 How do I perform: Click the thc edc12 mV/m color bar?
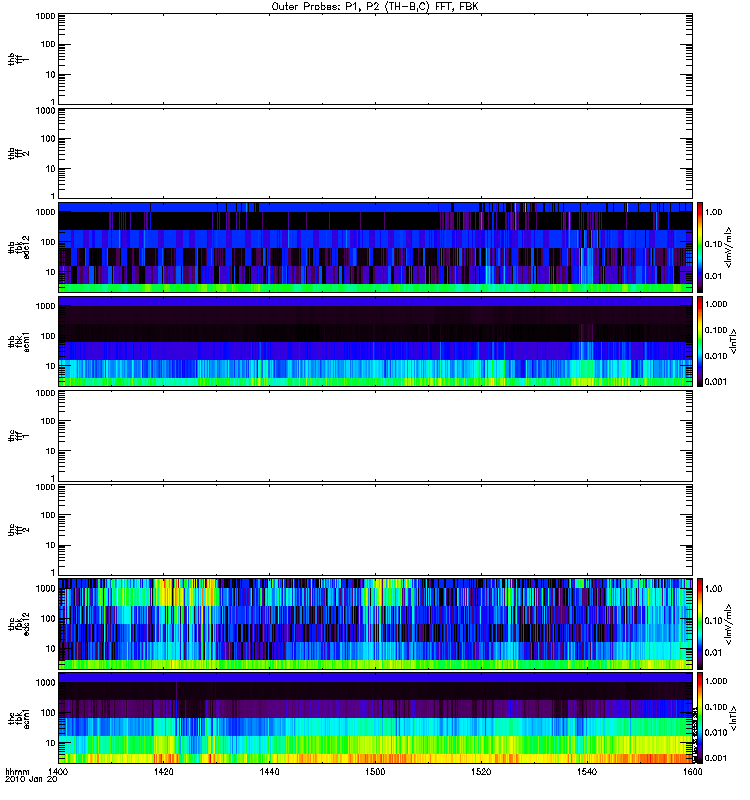(700, 623)
